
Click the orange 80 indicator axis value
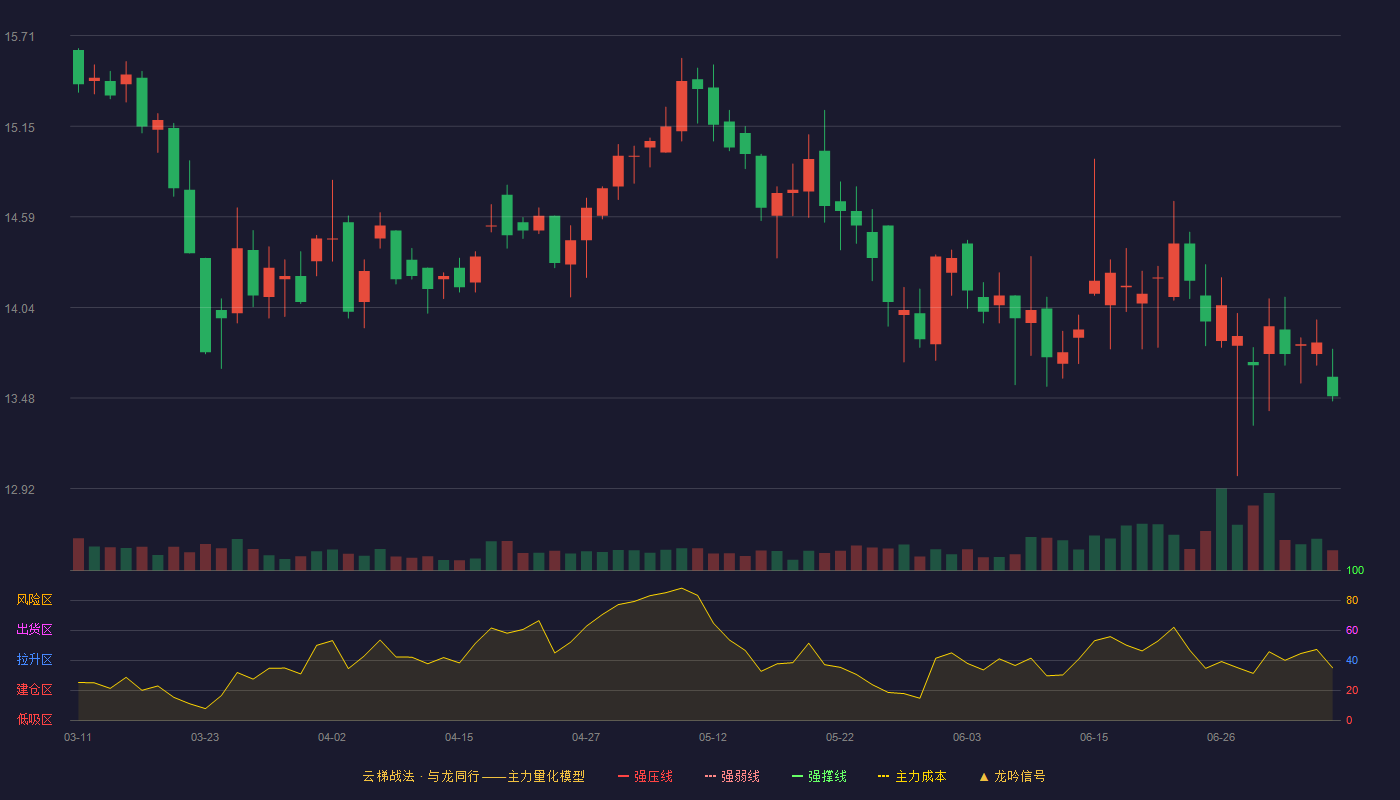1352,601
